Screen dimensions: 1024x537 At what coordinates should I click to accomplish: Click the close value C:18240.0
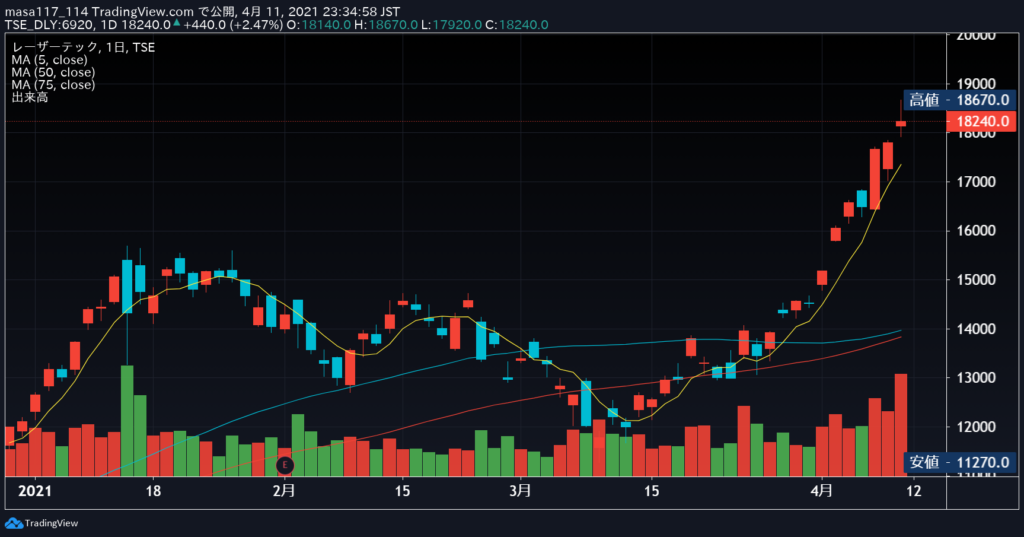tap(517, 25)
